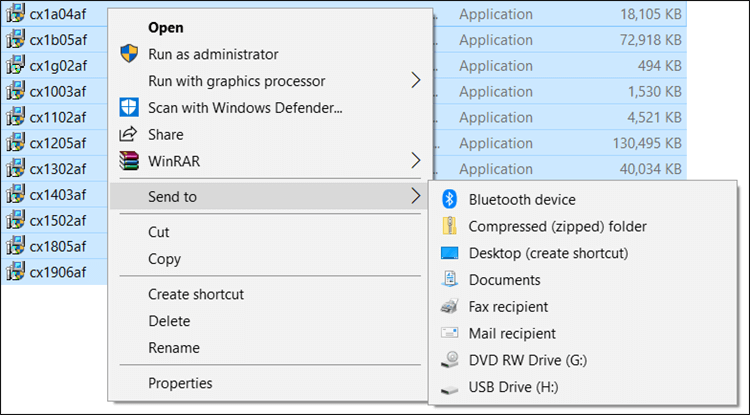Select Run as administrator
This screenshot has height=415, width=750.
(213, 54)
